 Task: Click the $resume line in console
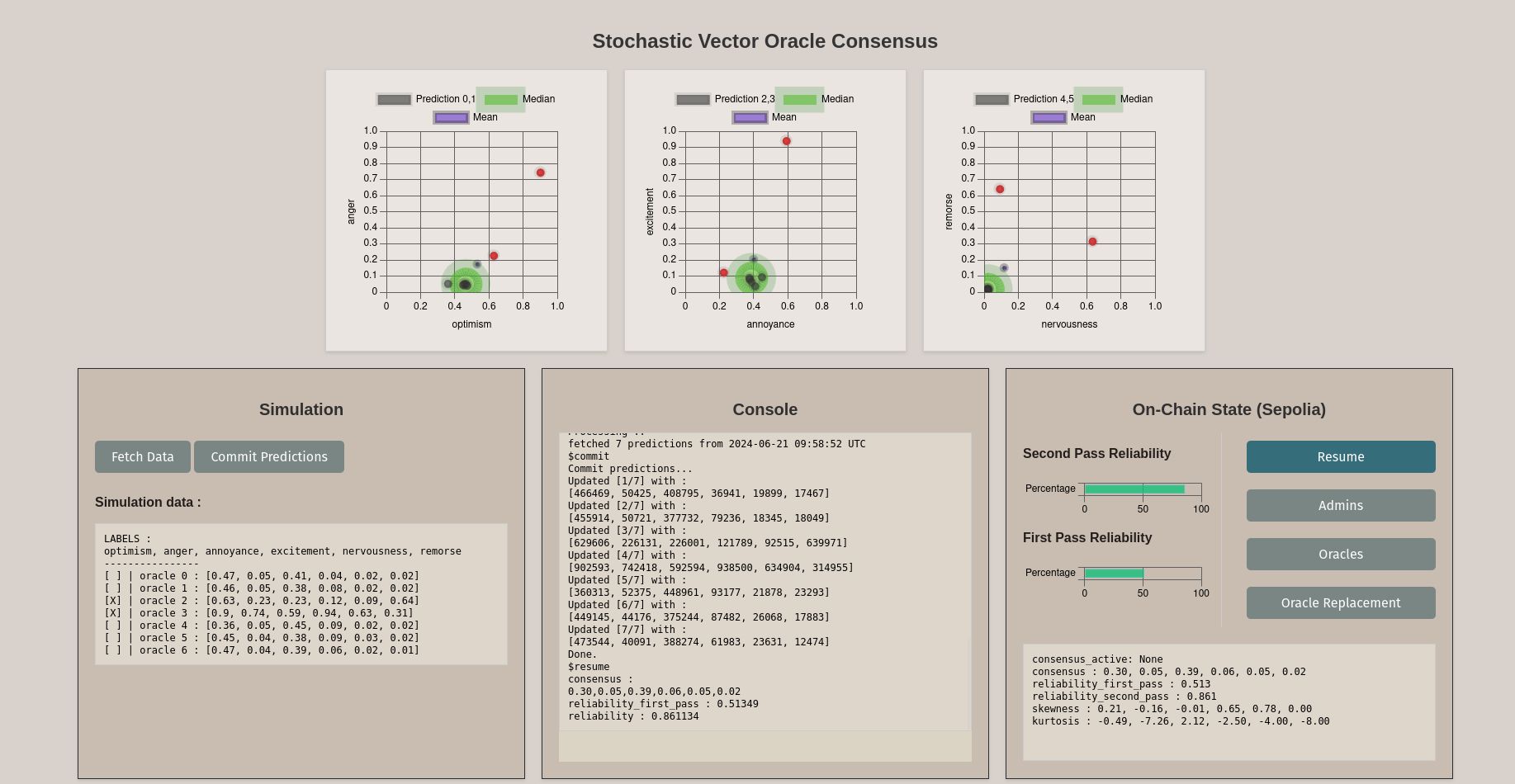[589, 667]
